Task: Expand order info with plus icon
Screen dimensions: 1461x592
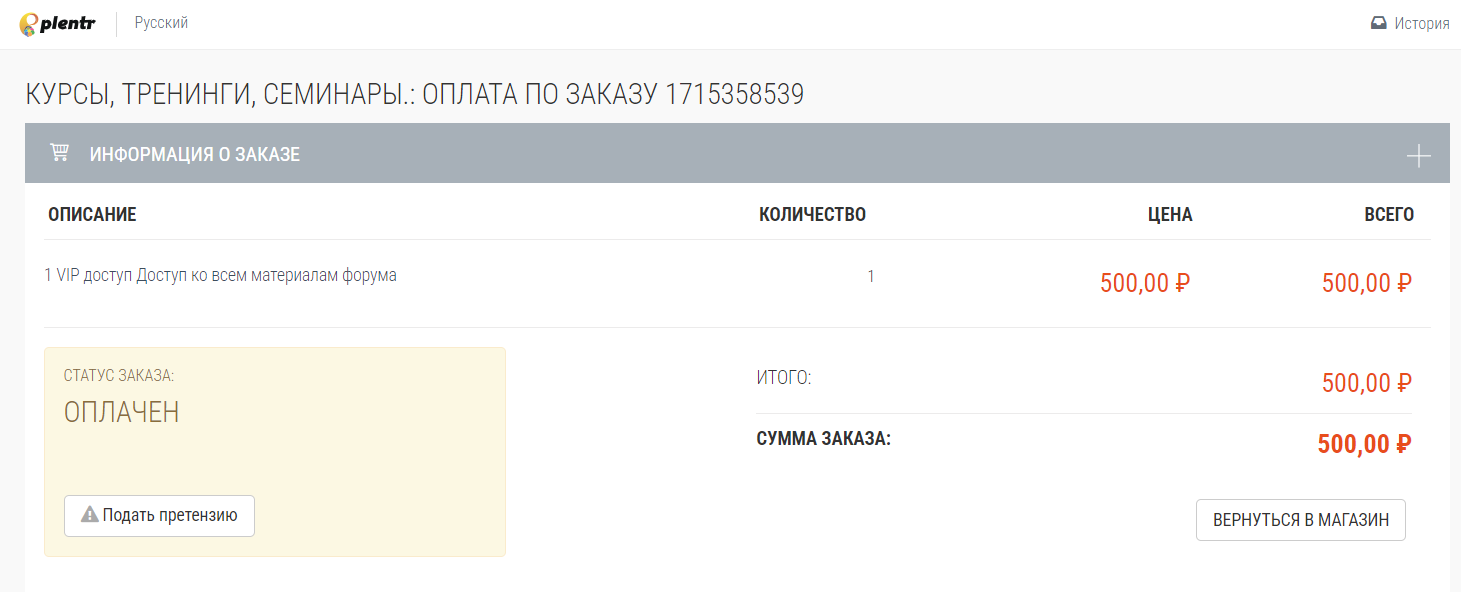Action: pyautogui.click(x=1418, y=155)
